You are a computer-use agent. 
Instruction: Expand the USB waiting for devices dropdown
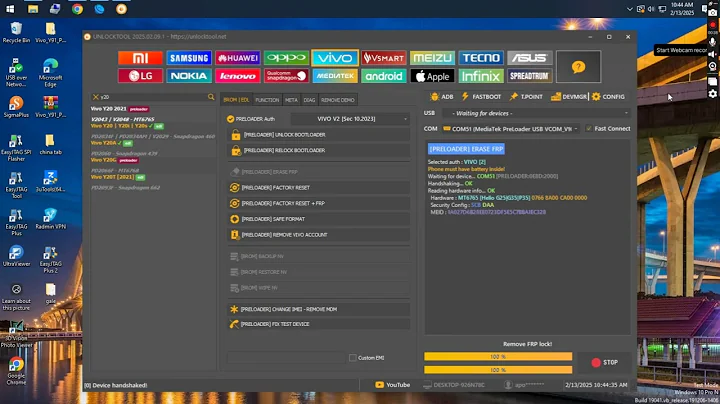pos(536,113)
